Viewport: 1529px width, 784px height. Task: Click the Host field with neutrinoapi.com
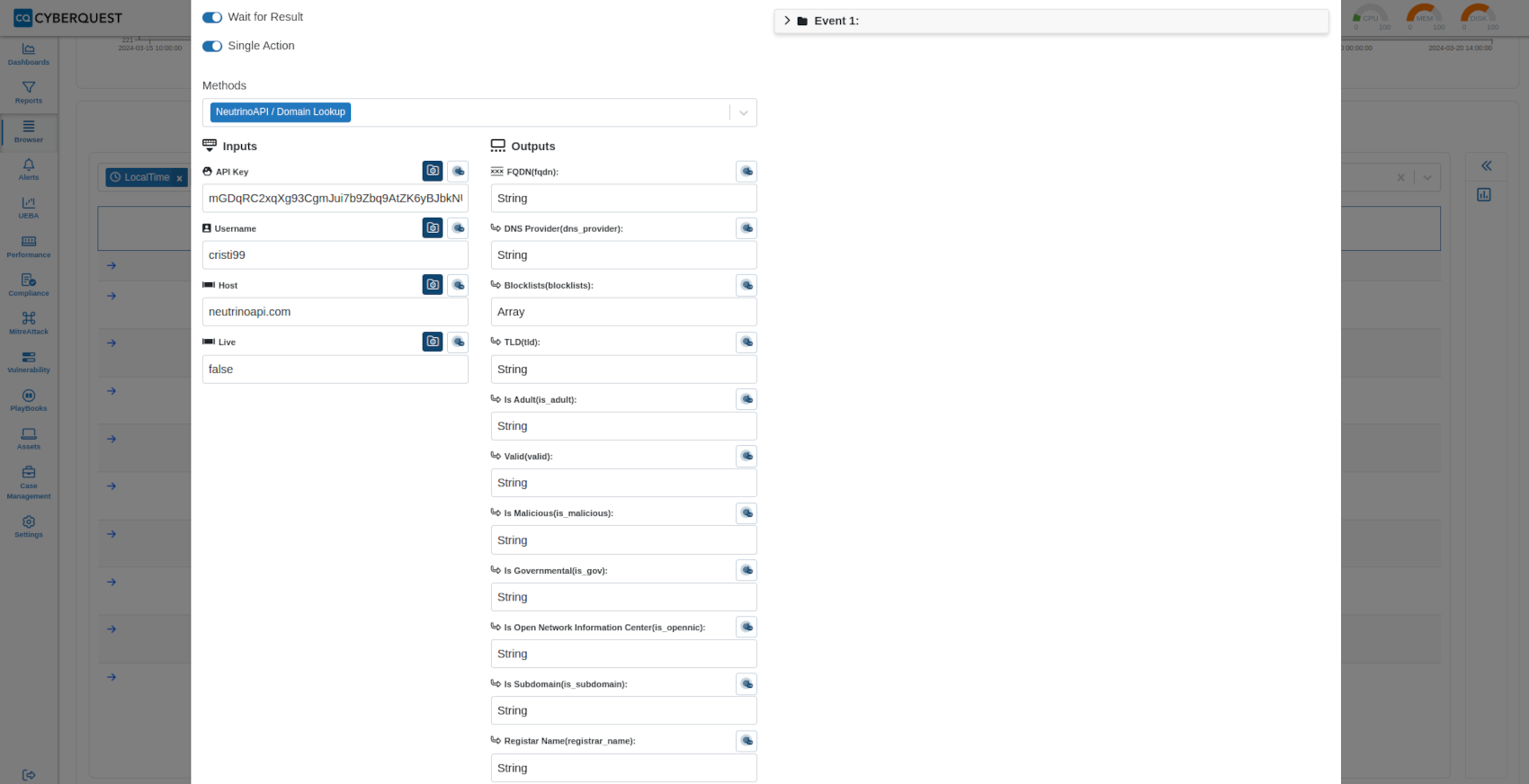335,312
